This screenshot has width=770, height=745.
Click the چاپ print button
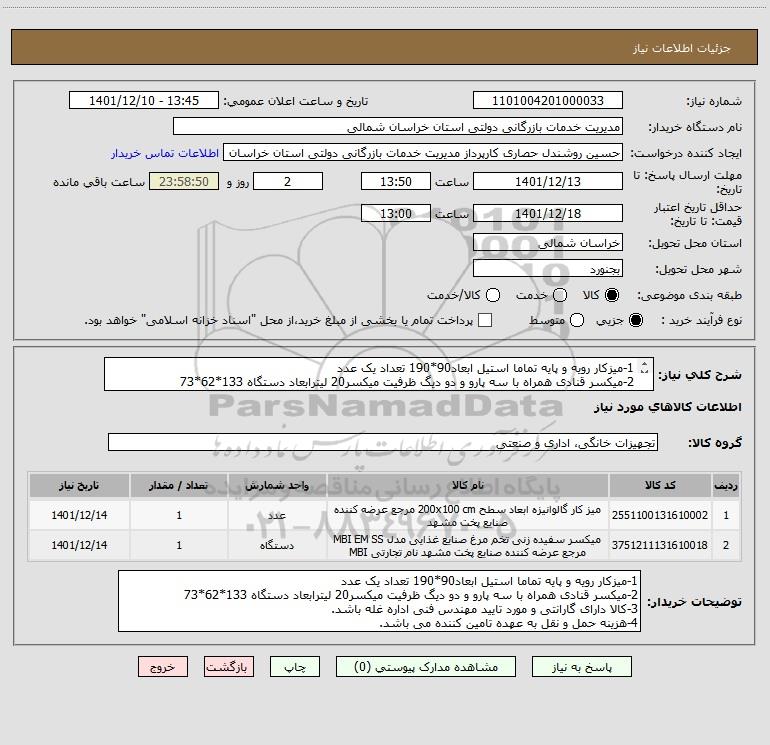(295, 667)
